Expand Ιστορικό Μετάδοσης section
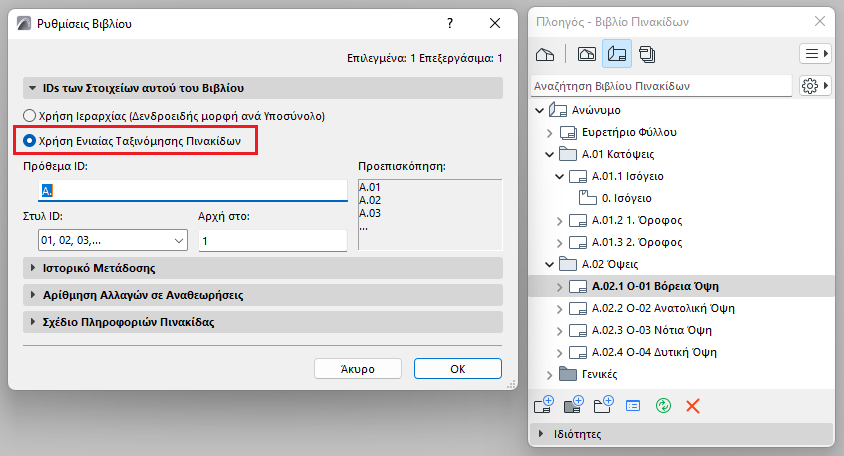 click(263, 268)
